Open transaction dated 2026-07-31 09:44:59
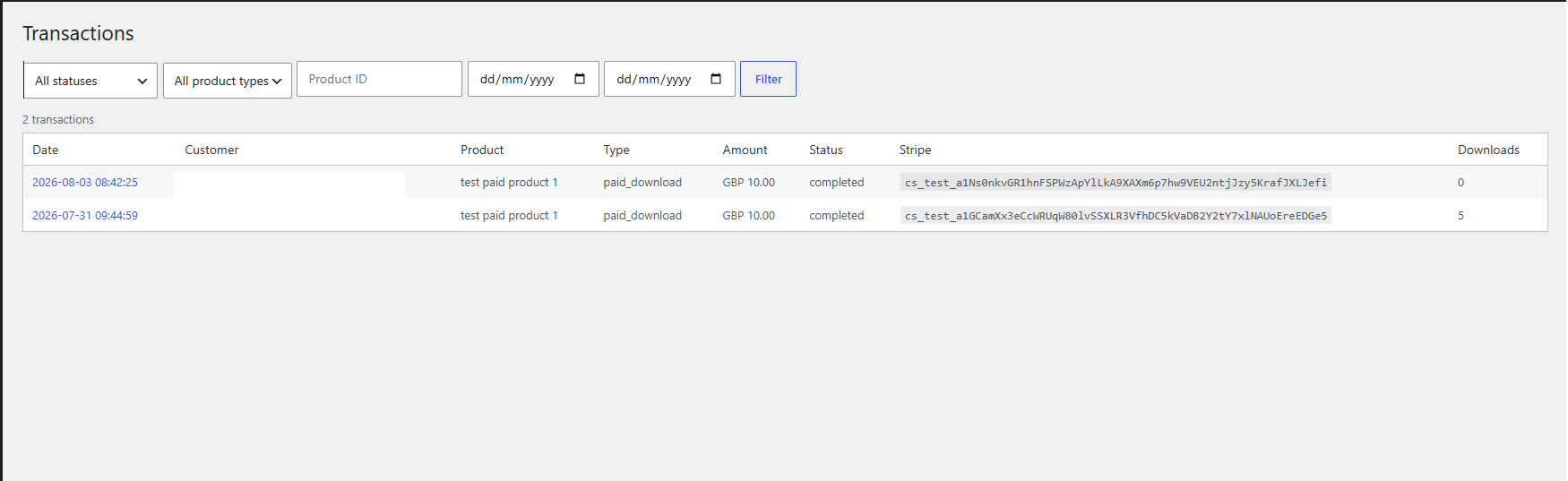 tap(85, 215)
